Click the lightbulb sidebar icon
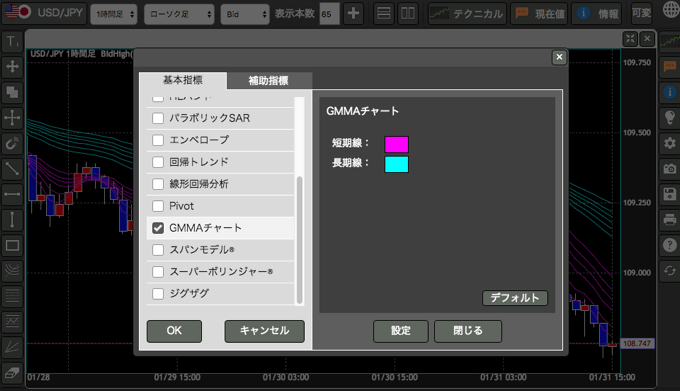 pos(670,117)
